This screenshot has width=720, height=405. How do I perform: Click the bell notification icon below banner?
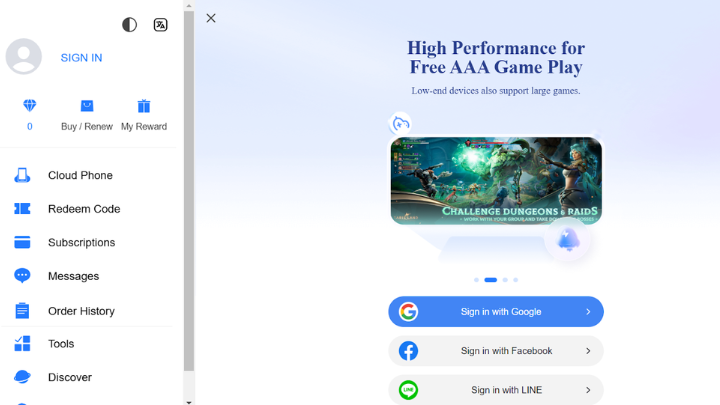(x=568, y=240)
